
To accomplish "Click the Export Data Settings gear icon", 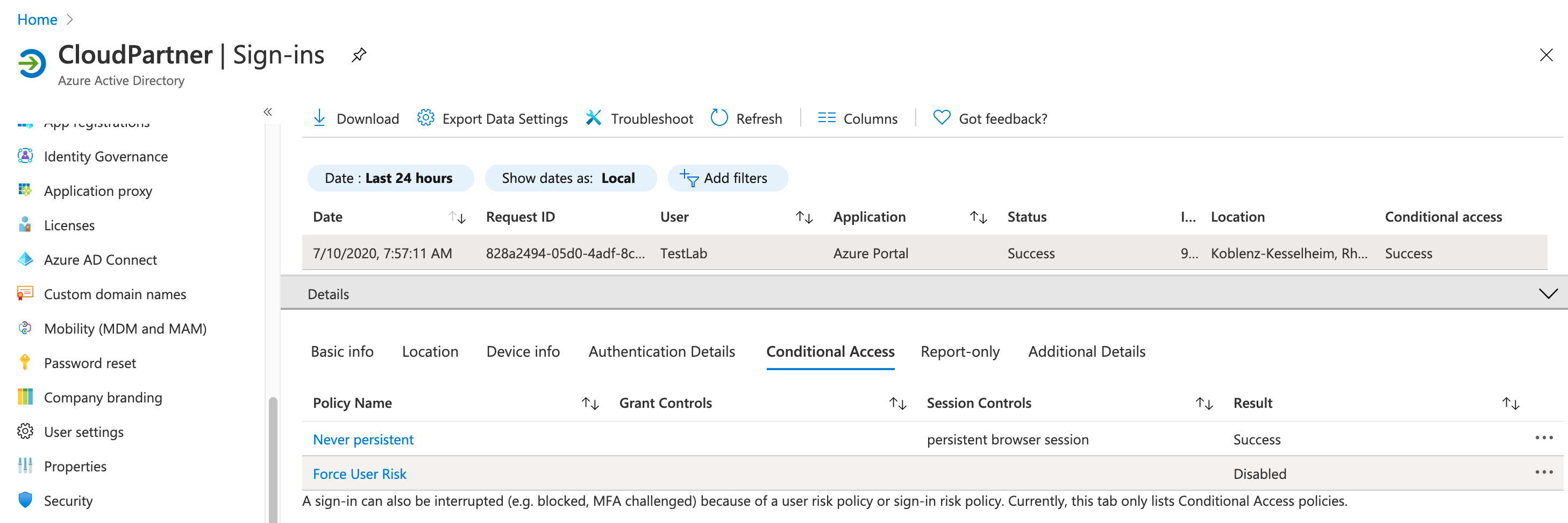I will click(x=425, y=117).
